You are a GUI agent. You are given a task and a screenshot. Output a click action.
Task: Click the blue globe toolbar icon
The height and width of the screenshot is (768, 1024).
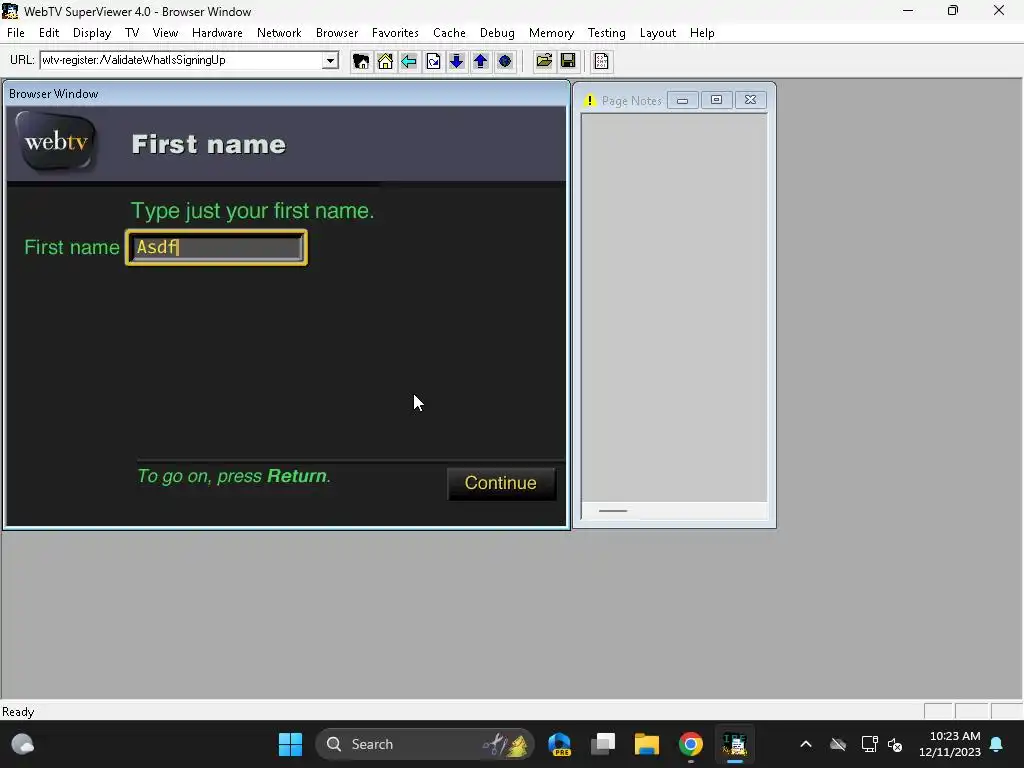pyautogui.click(x=505, y=61)
